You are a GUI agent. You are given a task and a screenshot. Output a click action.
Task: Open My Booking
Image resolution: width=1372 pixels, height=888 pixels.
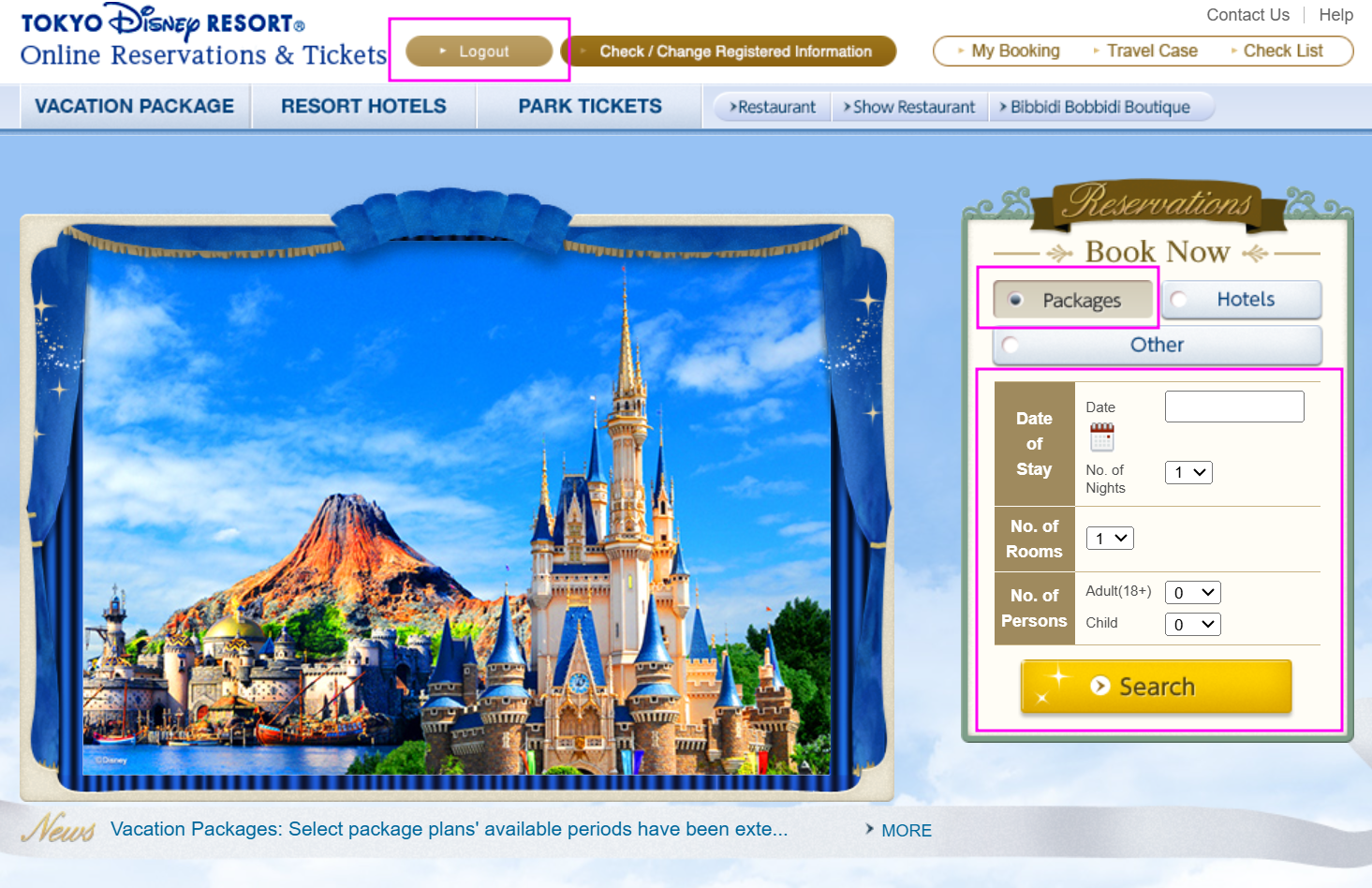tap(1009, 51)
